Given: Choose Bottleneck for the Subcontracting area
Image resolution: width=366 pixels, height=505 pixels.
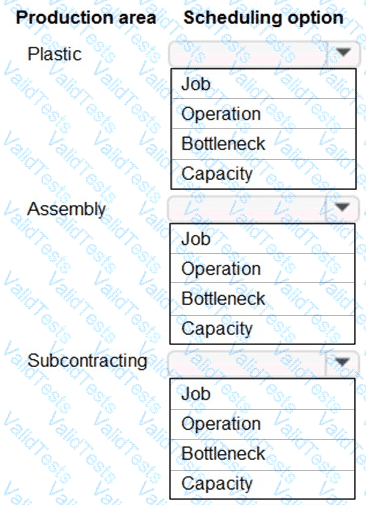Looking at the screenshot, I should tap(263, 455).
